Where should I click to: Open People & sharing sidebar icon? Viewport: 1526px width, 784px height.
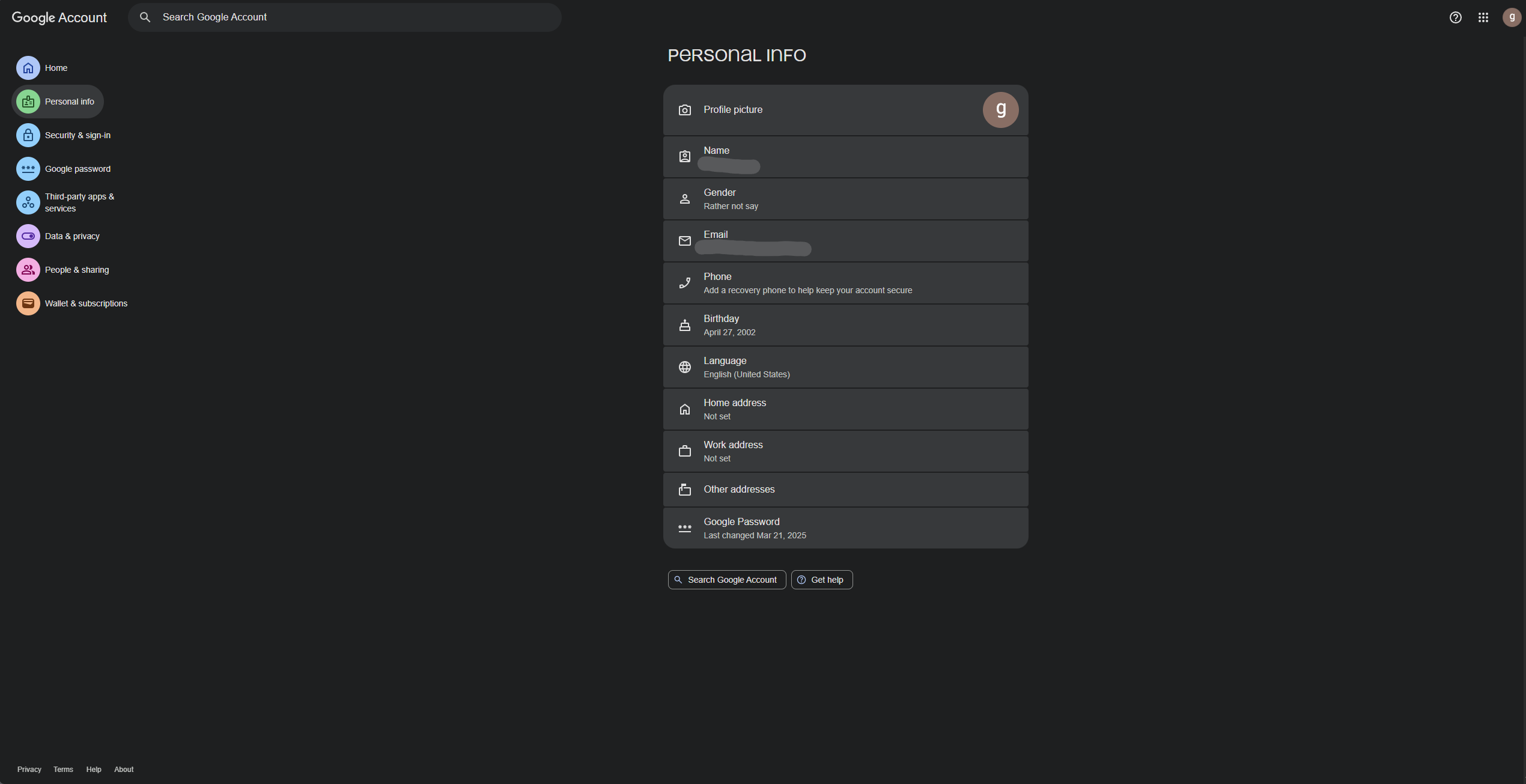click(28, 270)
